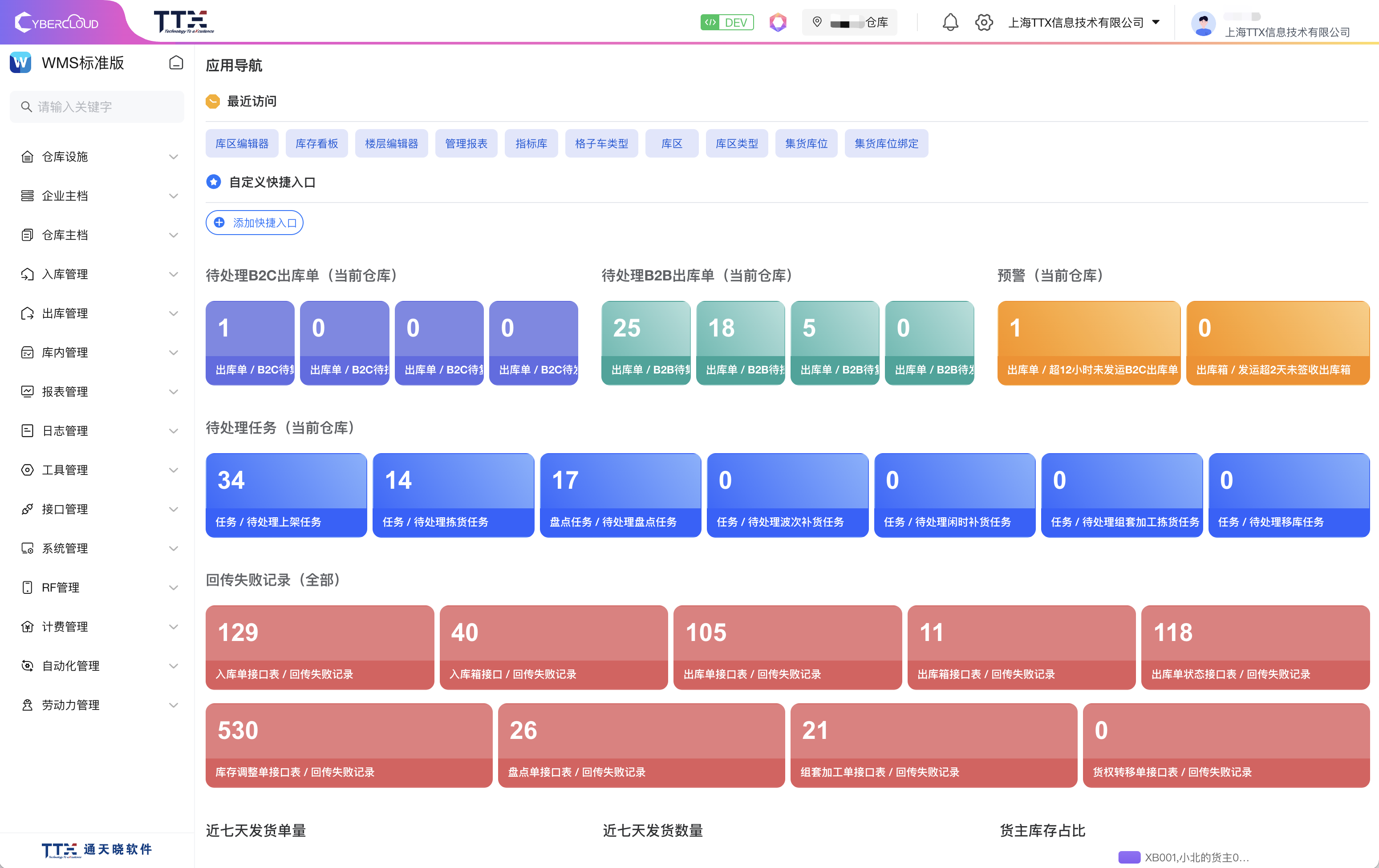Expand the 劳动力管理 menu chevron
Viewport: 1379px width, 868px height.
pyautogui.click(x=174, y=705)
